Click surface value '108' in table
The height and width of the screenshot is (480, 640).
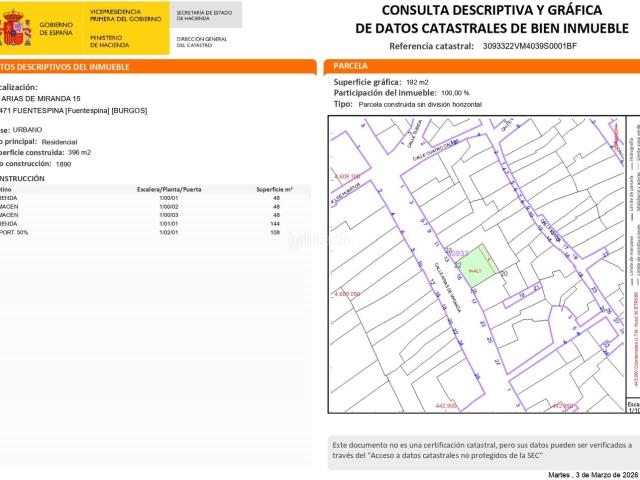275,232
